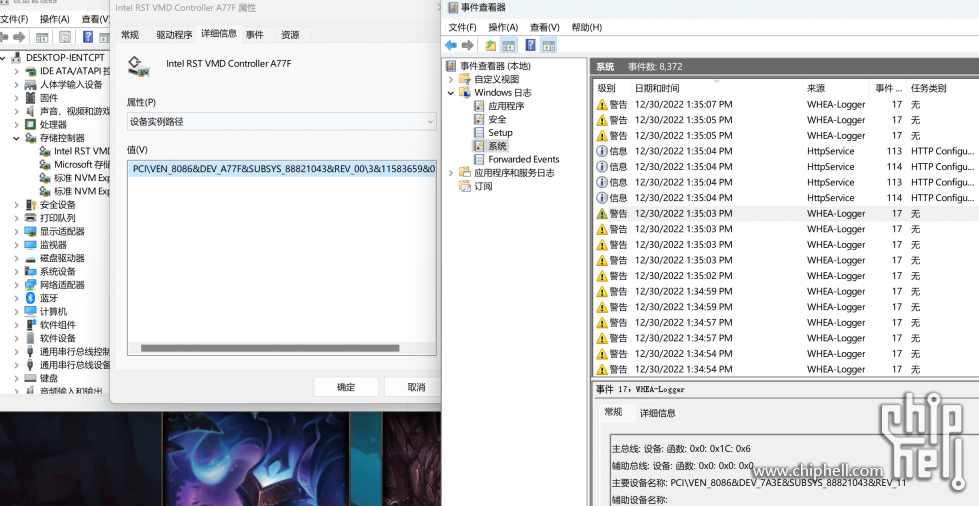Click the 固件 firmware icon in Device Manager
Image resolution: width=979 pixels, height=506 pixels.
30,97
